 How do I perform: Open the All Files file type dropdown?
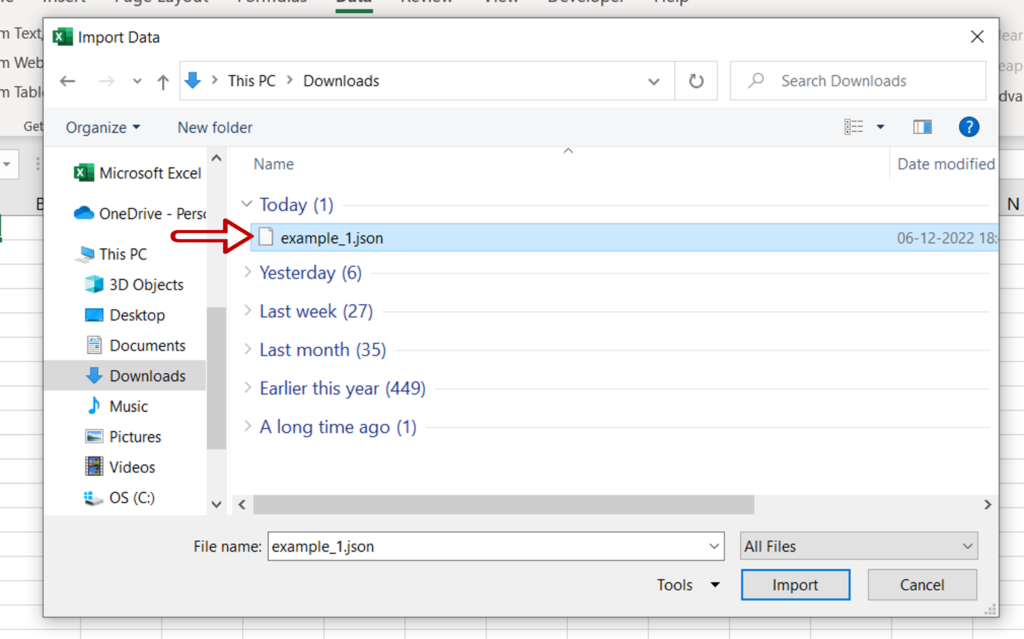[858, 546]
